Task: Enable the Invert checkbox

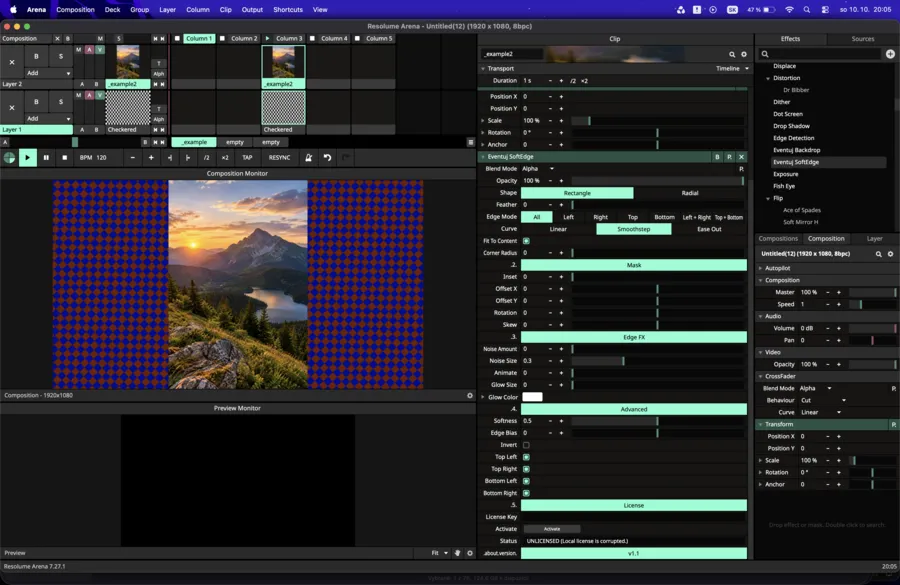Action: (526, 445)
